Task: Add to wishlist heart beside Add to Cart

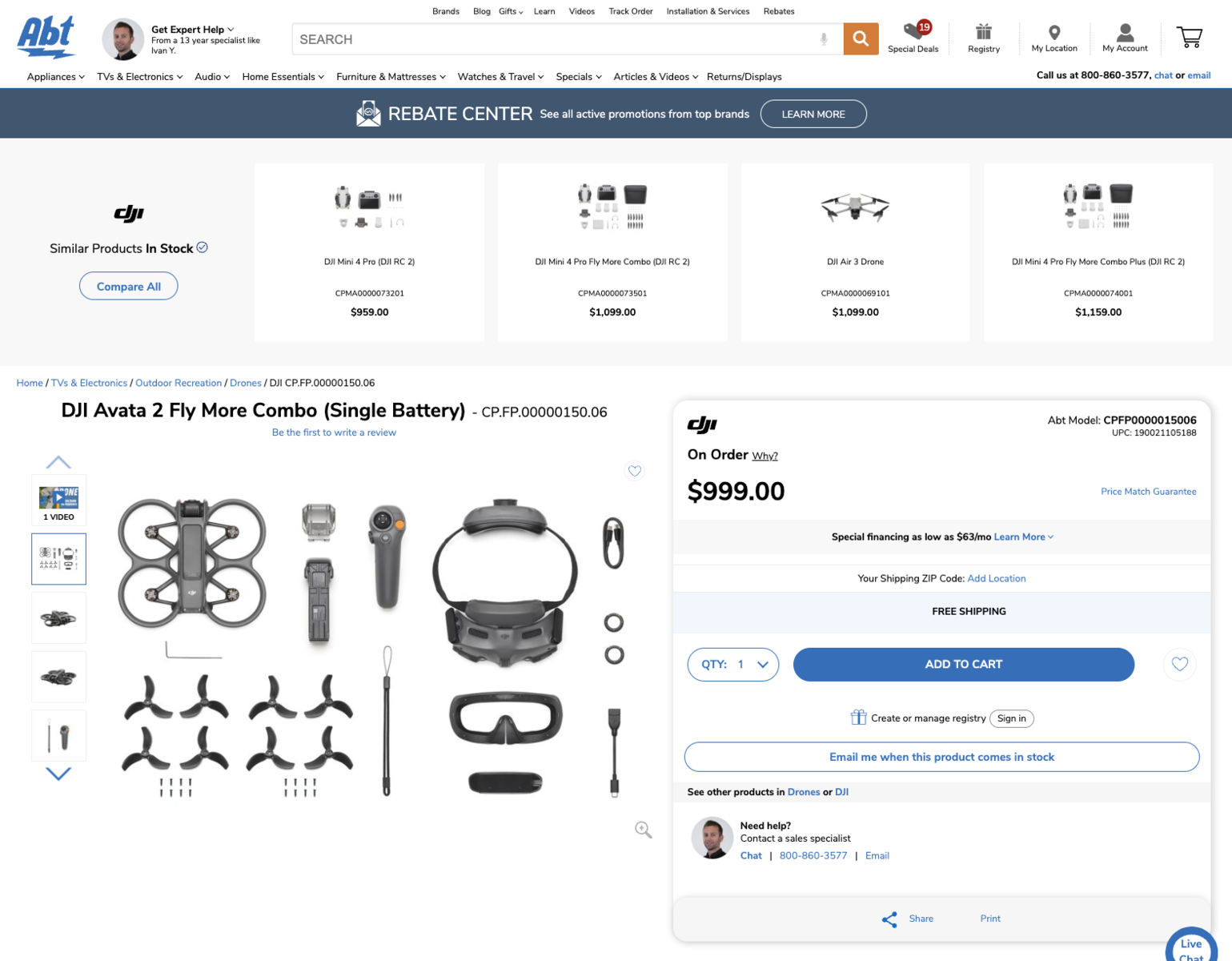Action: tap(1180, 664)
